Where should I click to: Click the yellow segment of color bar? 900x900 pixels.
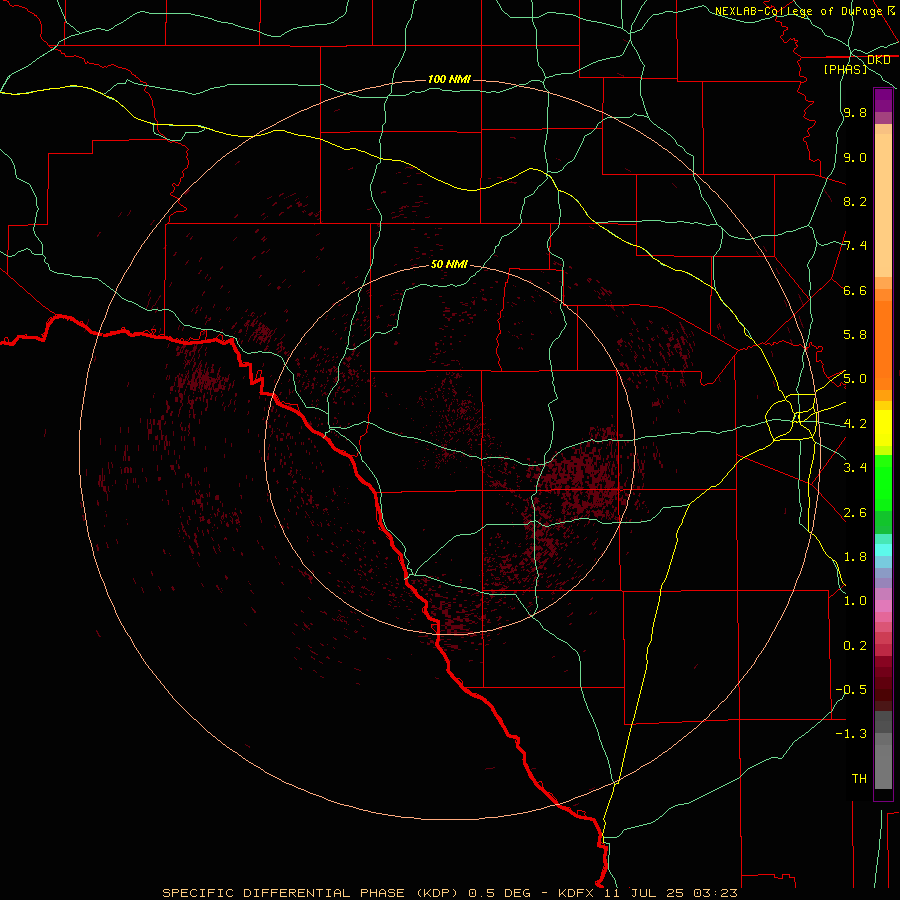(x=883, y=428)
